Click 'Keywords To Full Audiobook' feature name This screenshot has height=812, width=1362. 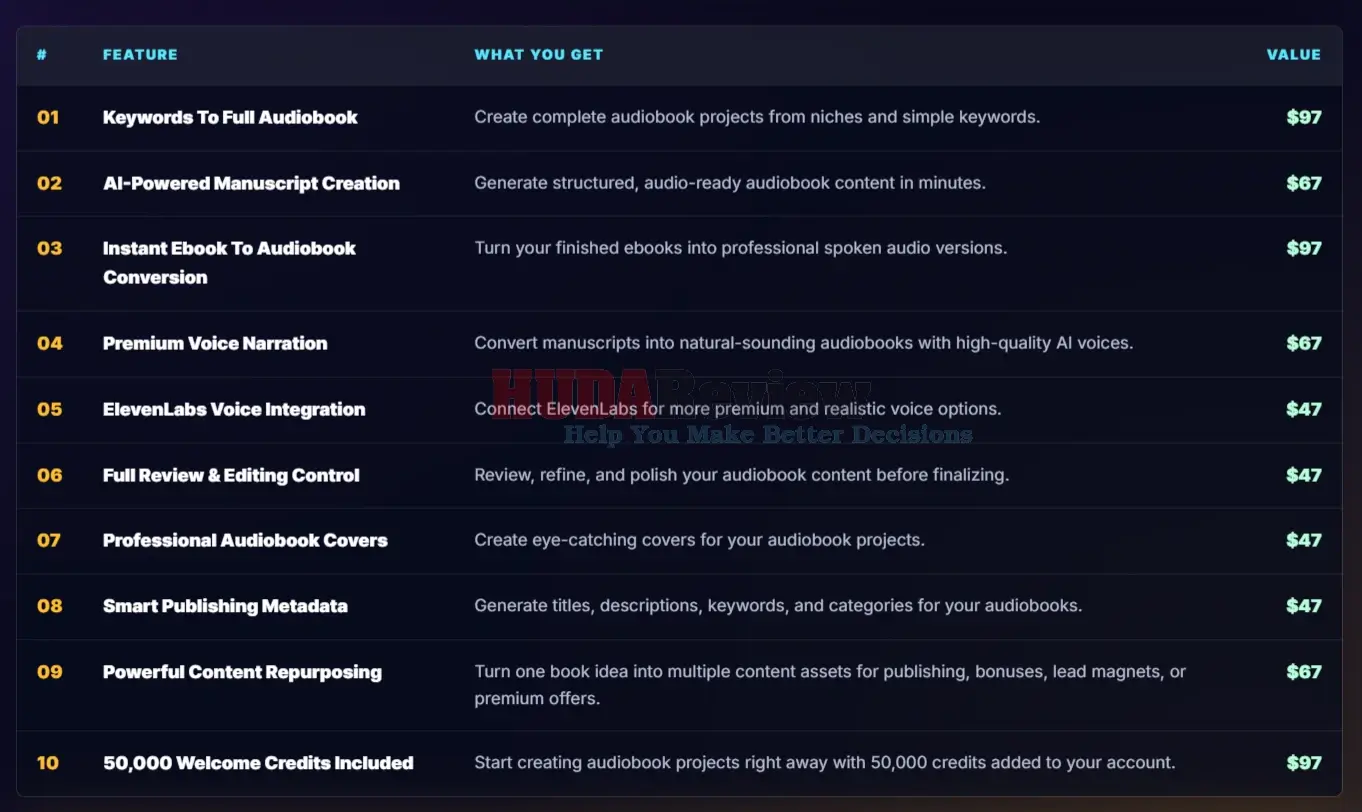pyautogui.click(x=230, y=117)
